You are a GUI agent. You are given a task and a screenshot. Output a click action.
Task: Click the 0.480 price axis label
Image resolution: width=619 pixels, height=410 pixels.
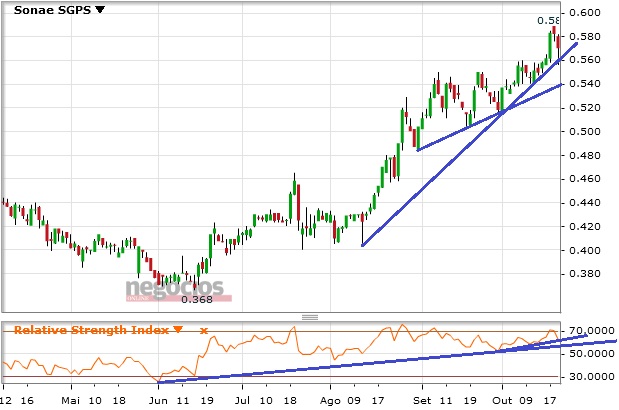[x=585, y=155]
